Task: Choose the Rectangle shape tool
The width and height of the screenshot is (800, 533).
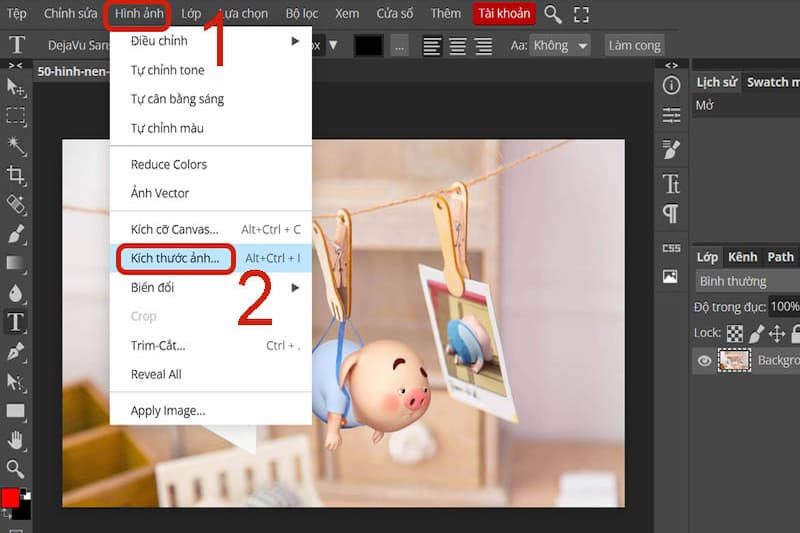Action: coord(15,411)
